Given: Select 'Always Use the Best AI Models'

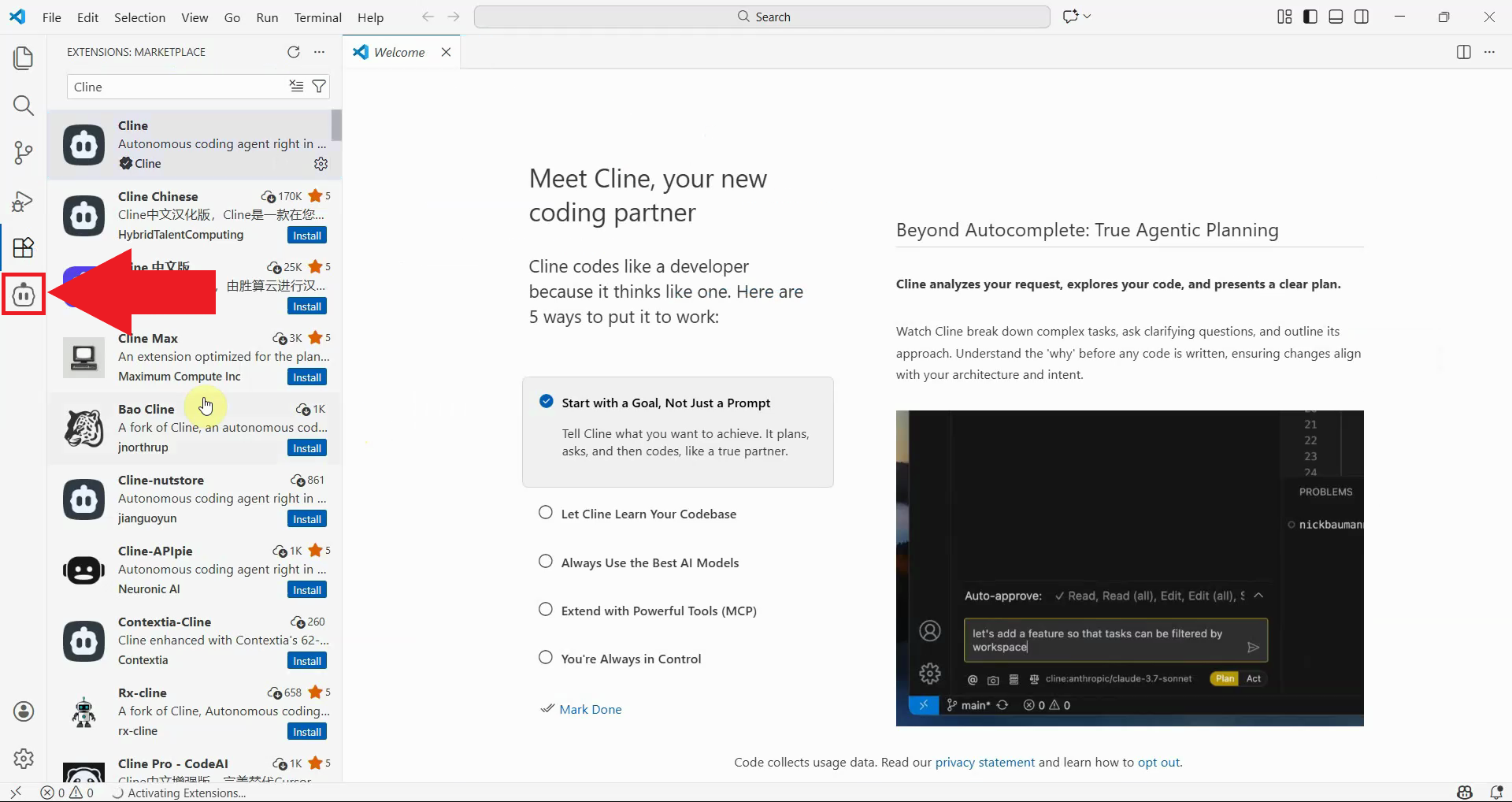Looking at the screenshot, I should pos(650,563).
